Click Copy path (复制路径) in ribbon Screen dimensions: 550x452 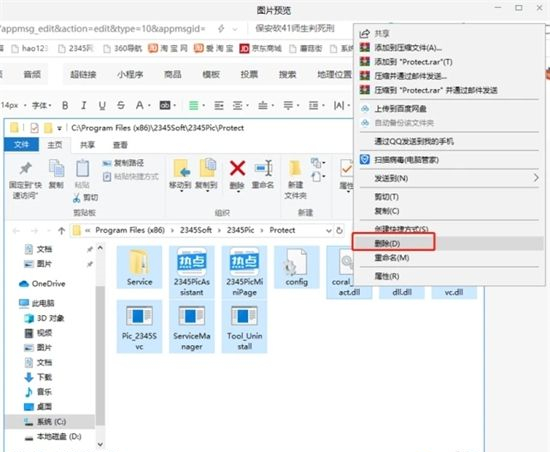(123, 163)
